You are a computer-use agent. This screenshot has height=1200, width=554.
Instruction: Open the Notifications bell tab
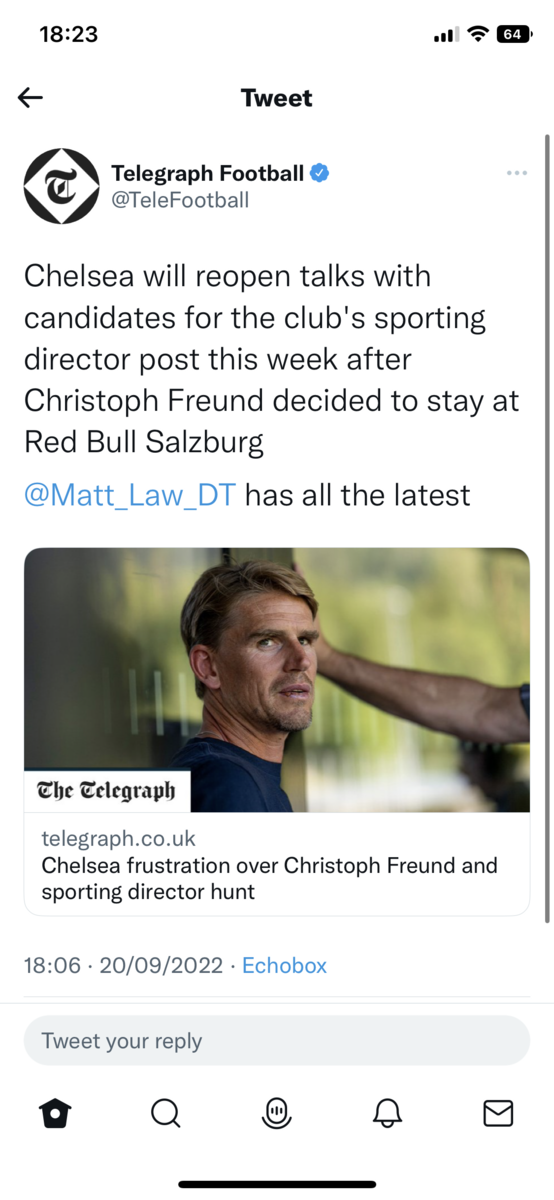click(388, 1112)
